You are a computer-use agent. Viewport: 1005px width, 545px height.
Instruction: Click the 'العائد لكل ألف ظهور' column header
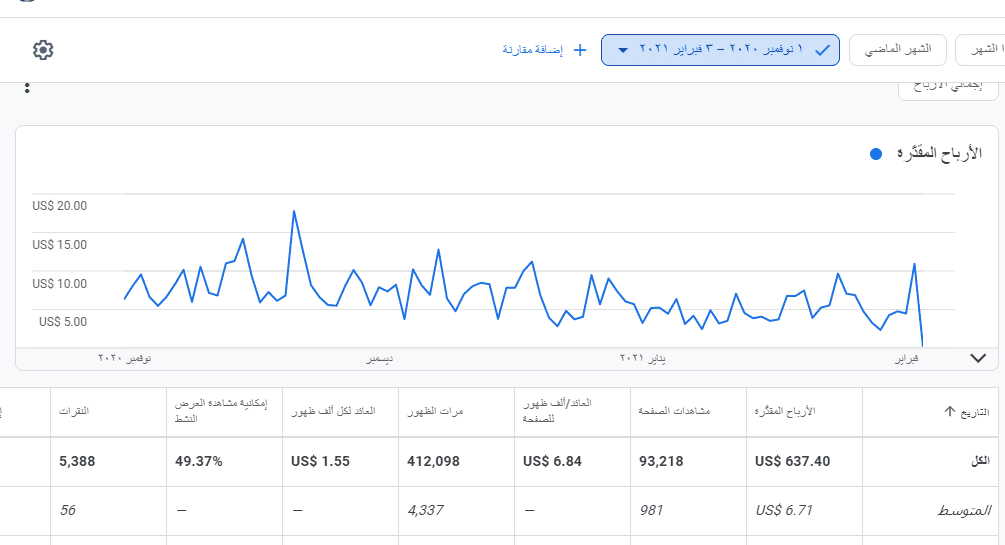[333, 412]
